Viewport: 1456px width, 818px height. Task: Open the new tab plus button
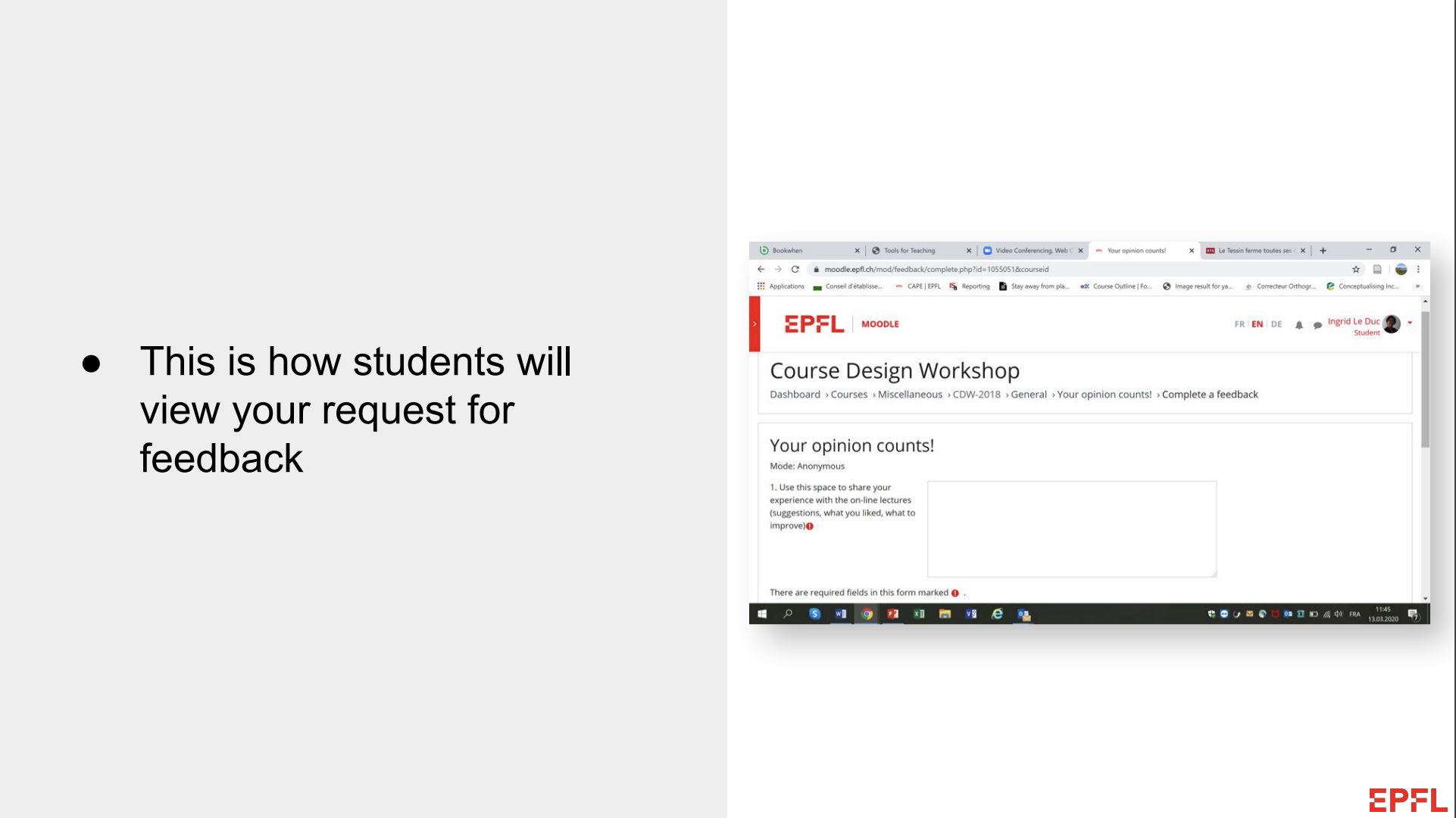(1323, 251)
